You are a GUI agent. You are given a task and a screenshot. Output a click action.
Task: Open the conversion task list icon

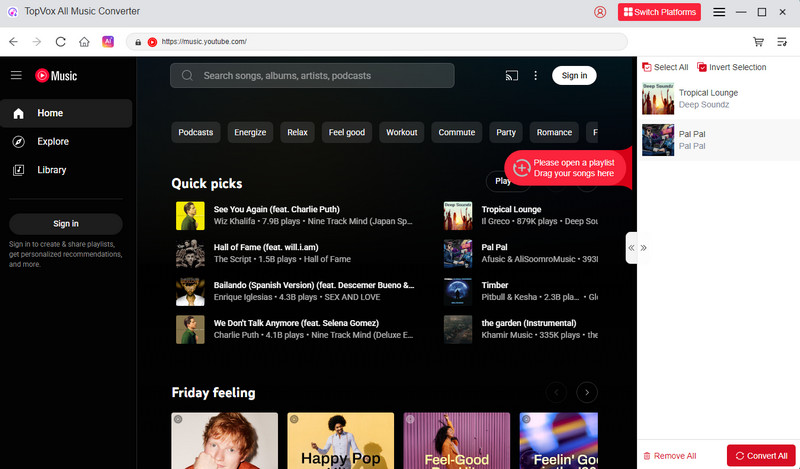tap(784, 42)
